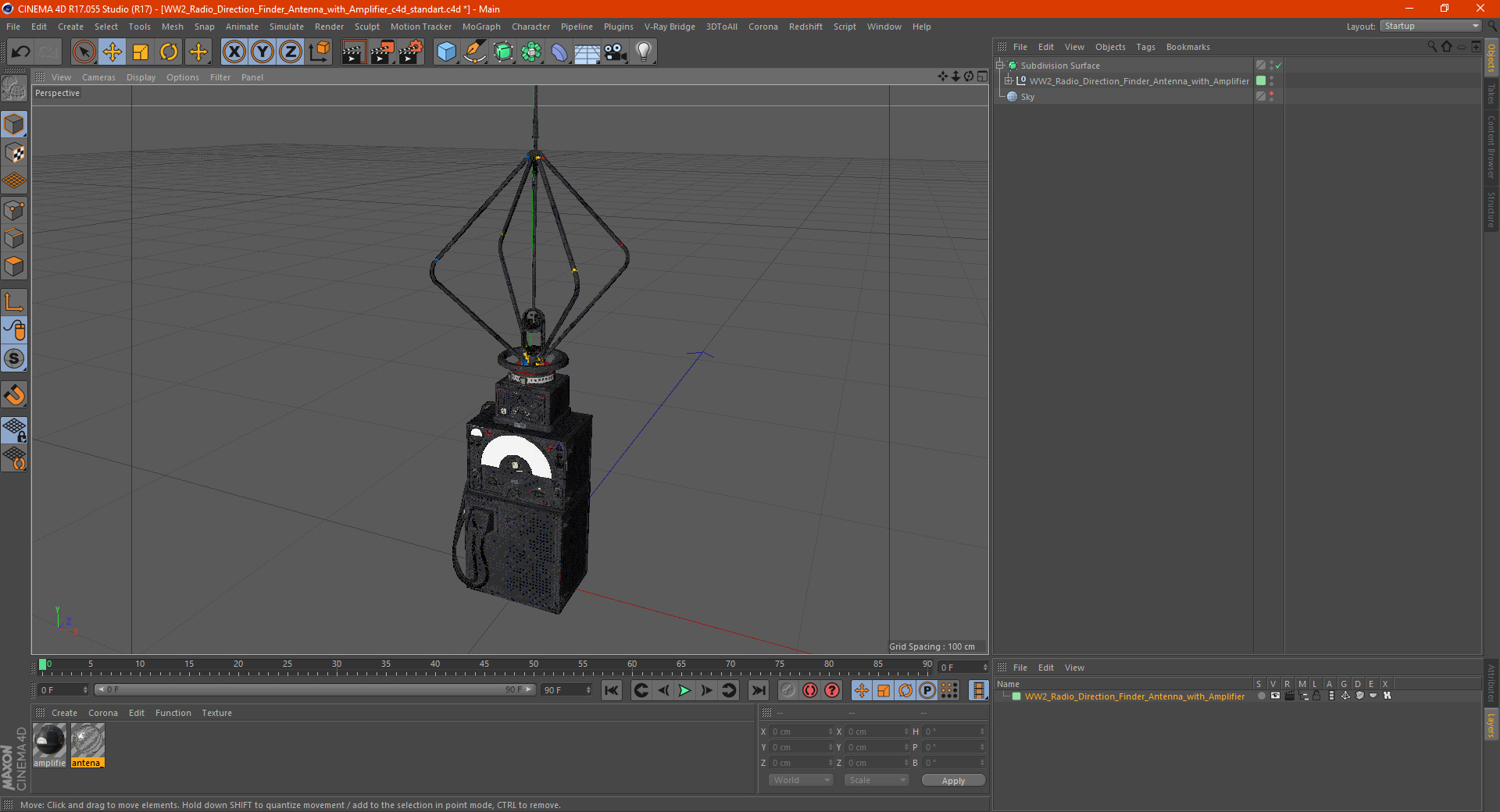Open the Scale mode dropdown

[x=877, y=780]
